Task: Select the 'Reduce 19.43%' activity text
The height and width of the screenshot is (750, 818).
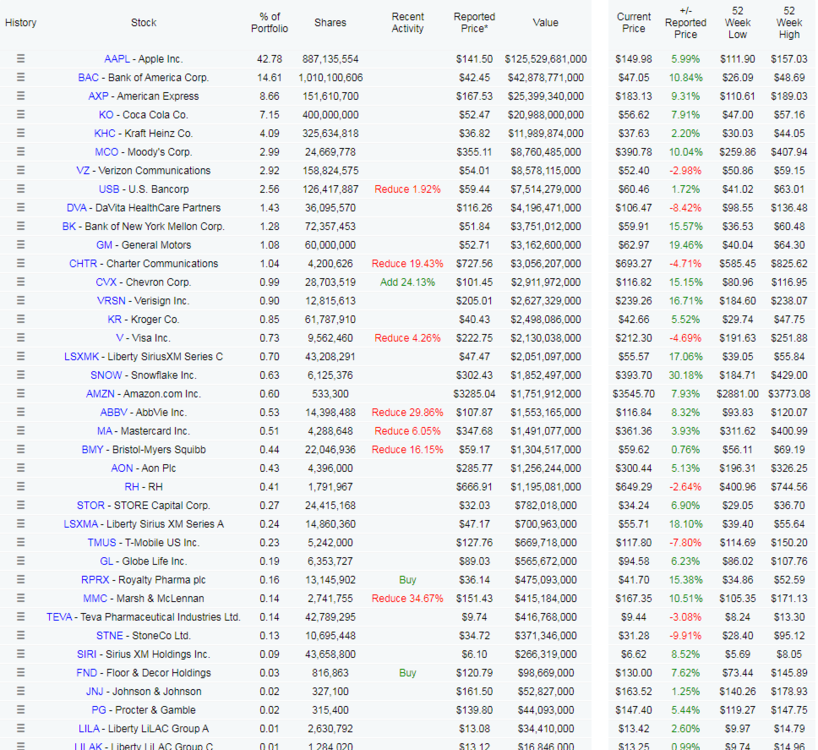Action: coord(407,263)
